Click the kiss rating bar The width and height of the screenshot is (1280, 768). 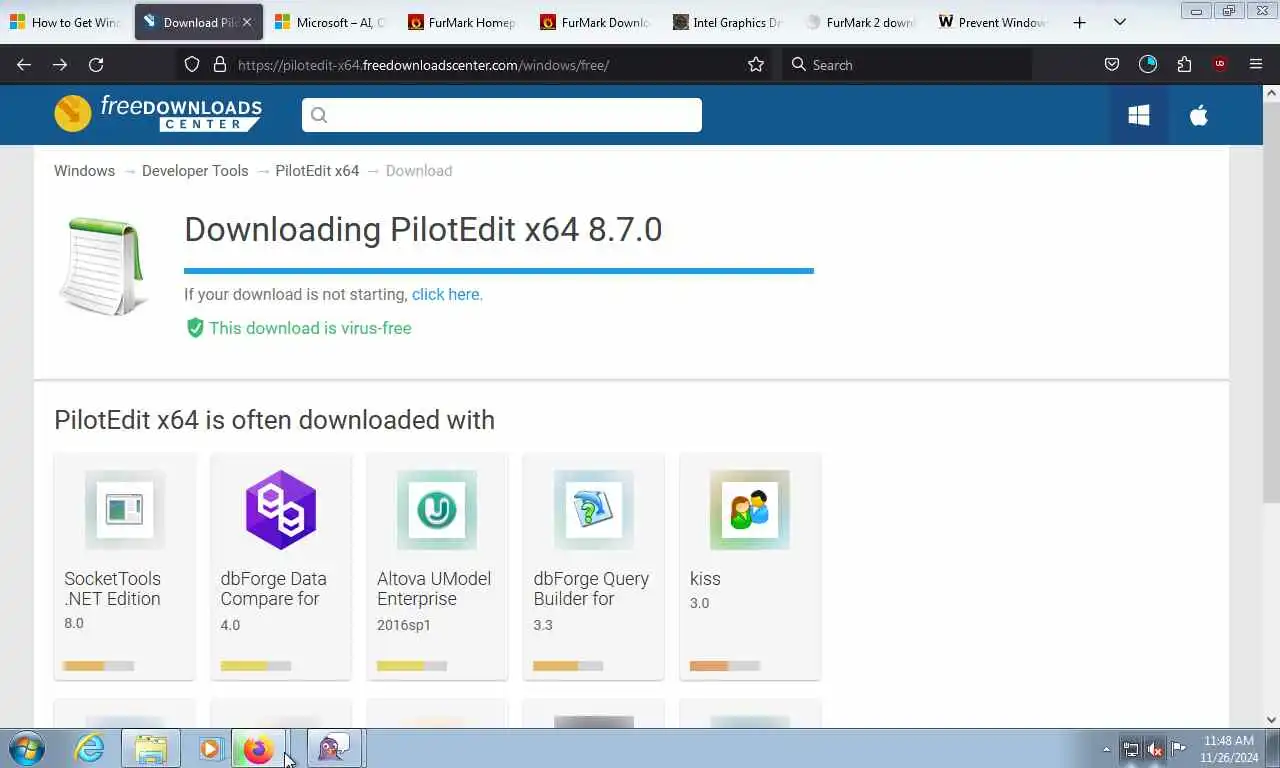click(x=725, y=666)
